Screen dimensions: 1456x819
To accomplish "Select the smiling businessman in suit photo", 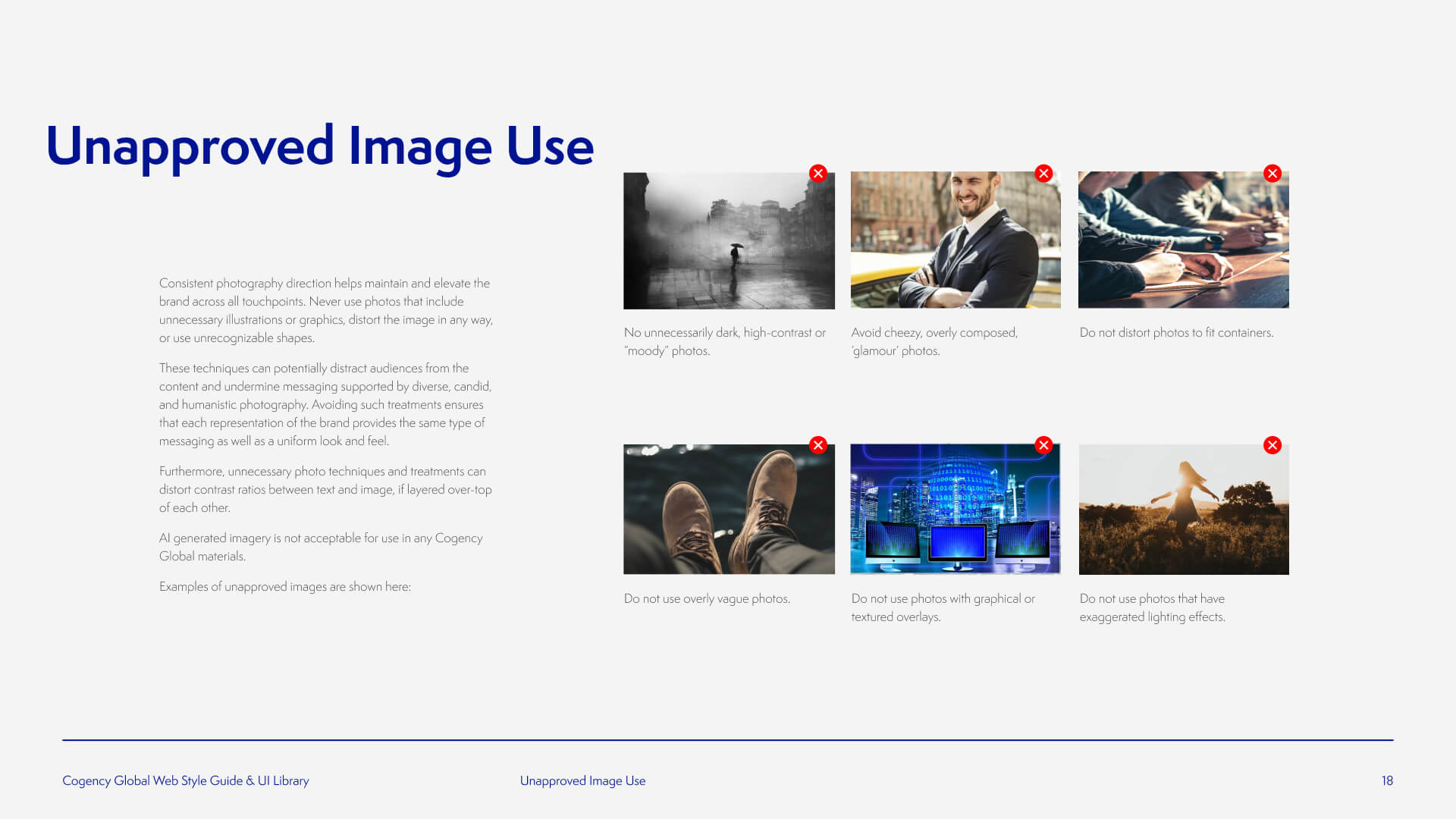I will click(955, 240).
